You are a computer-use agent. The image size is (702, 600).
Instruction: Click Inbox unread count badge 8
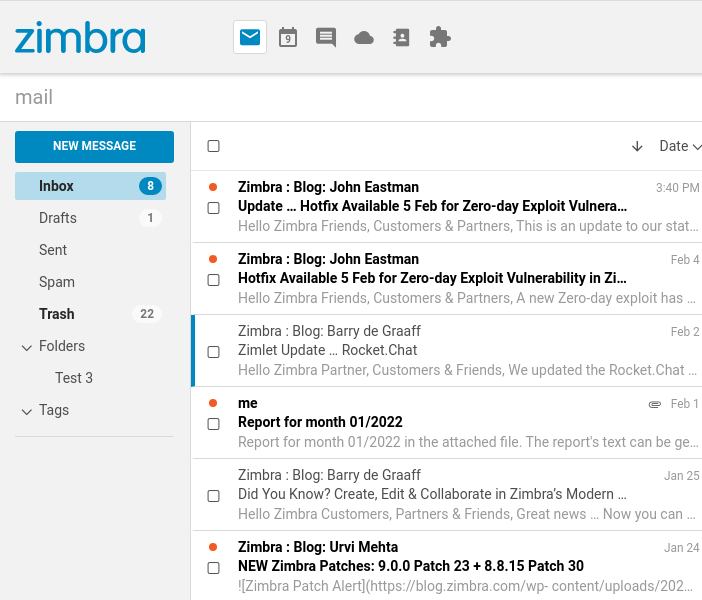click(x=150, y=186)
